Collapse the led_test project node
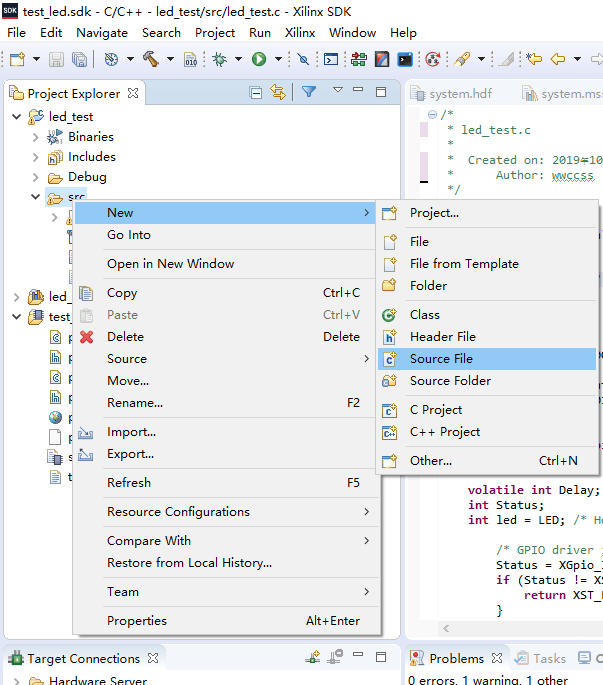This screenshot has height=685, width=603. [x=17, y=117]
